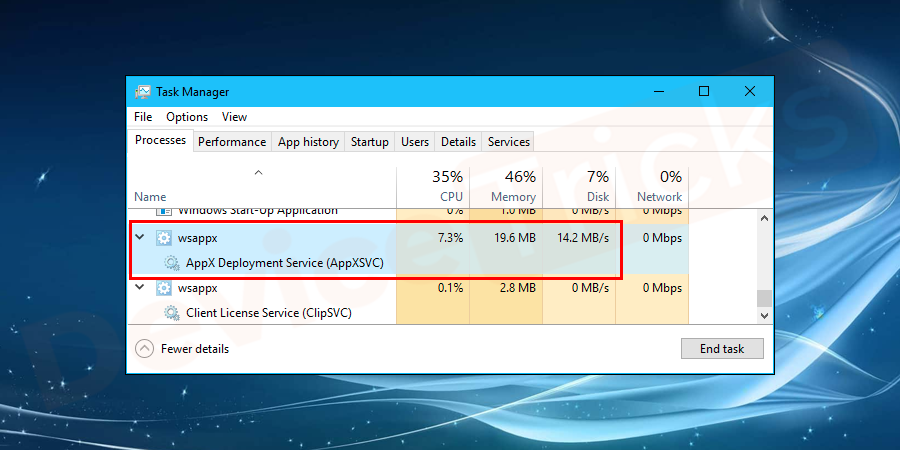Viewport: 900px width, 450px height.
Task: Select the AppX Deployment Service (AppXSVC) row
Action: [408, 263]
